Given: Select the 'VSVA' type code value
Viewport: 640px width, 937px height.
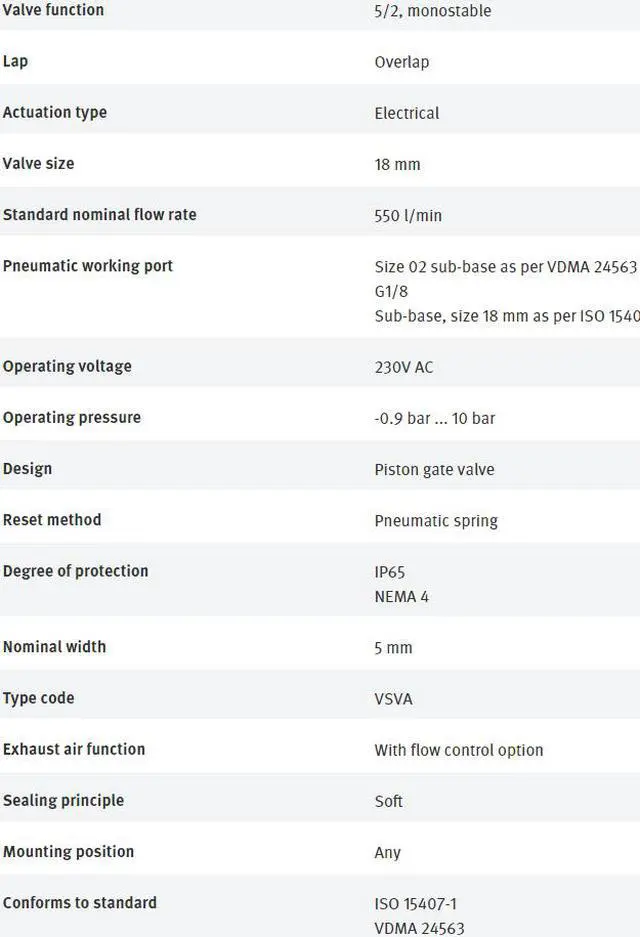Looking at the screenshot, I should tap(393, 699).
